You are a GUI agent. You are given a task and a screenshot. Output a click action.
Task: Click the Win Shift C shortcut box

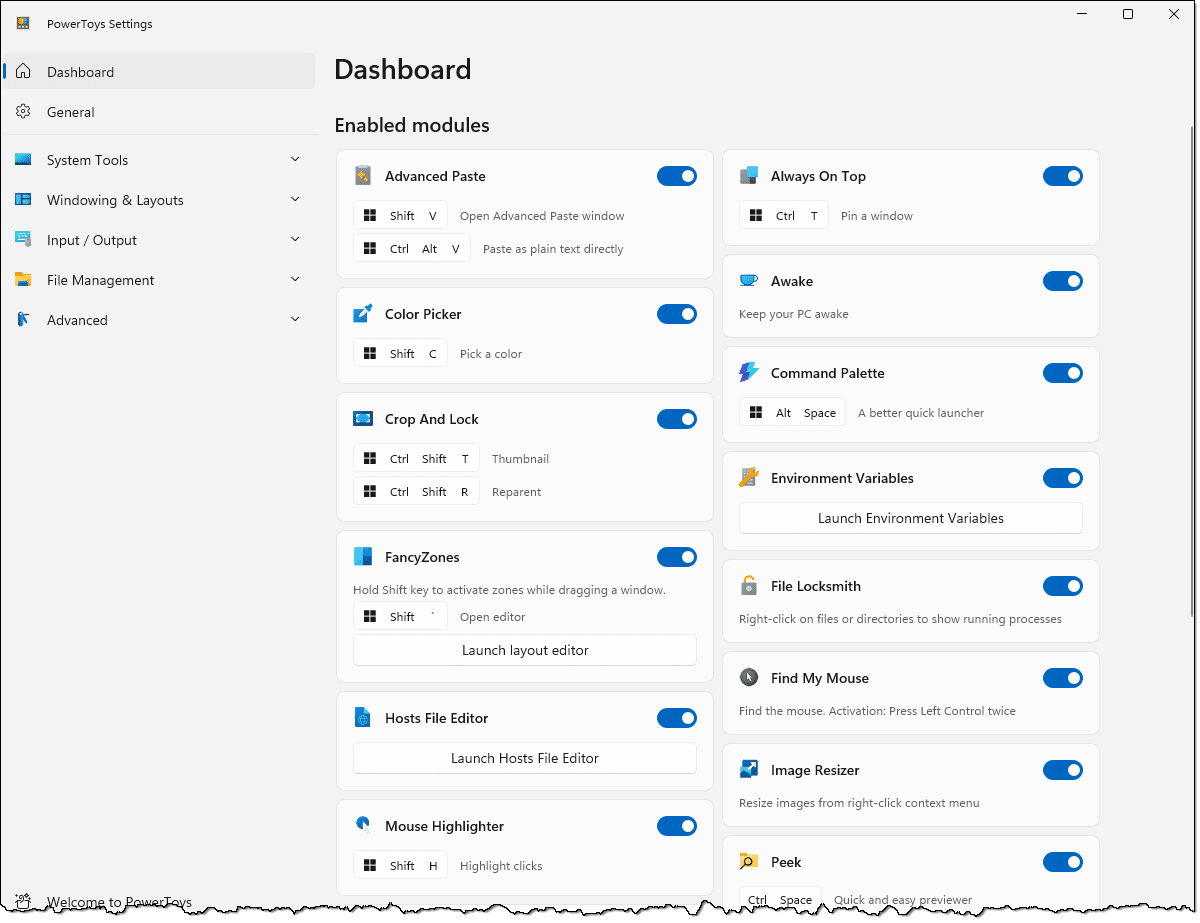tap(401, 354)
